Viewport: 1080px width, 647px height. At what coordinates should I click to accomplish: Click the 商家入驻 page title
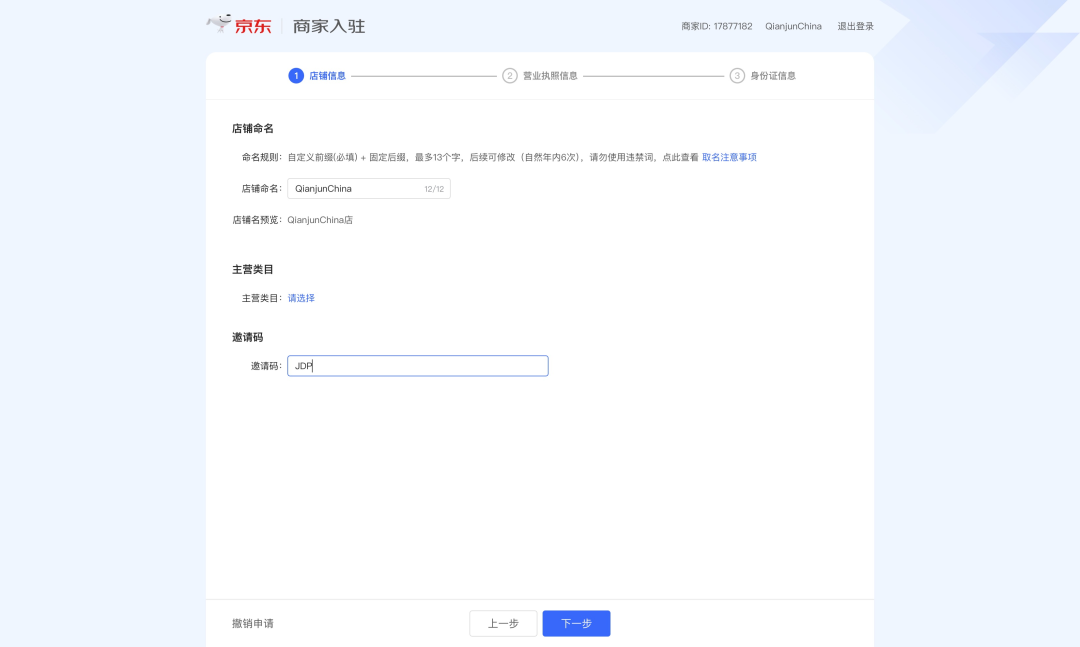coord(329,26)
